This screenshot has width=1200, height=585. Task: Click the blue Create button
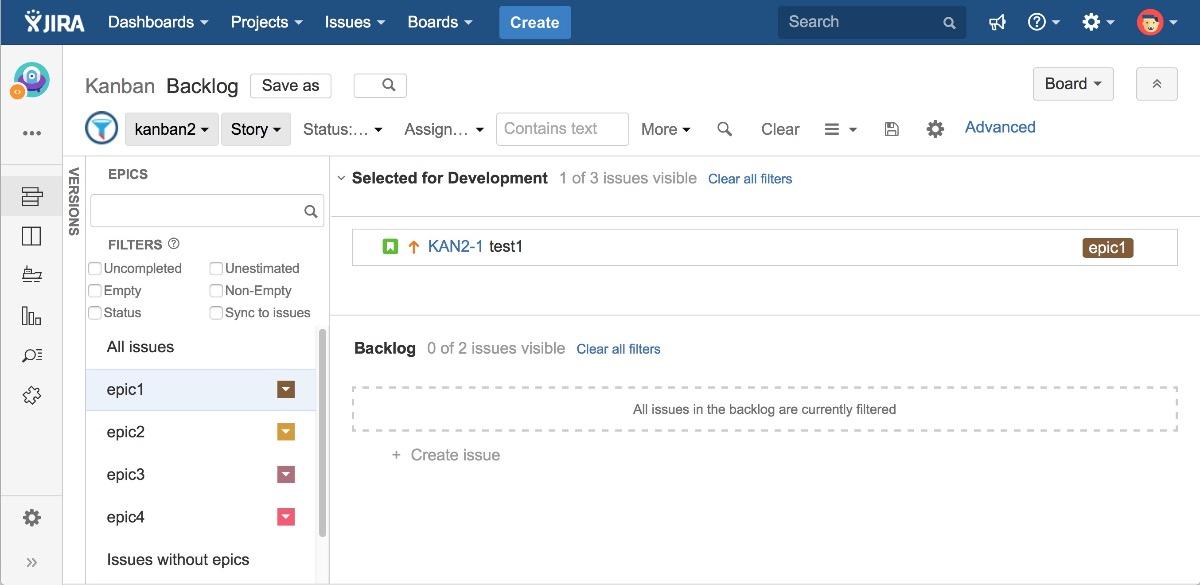tap(535, 22)
